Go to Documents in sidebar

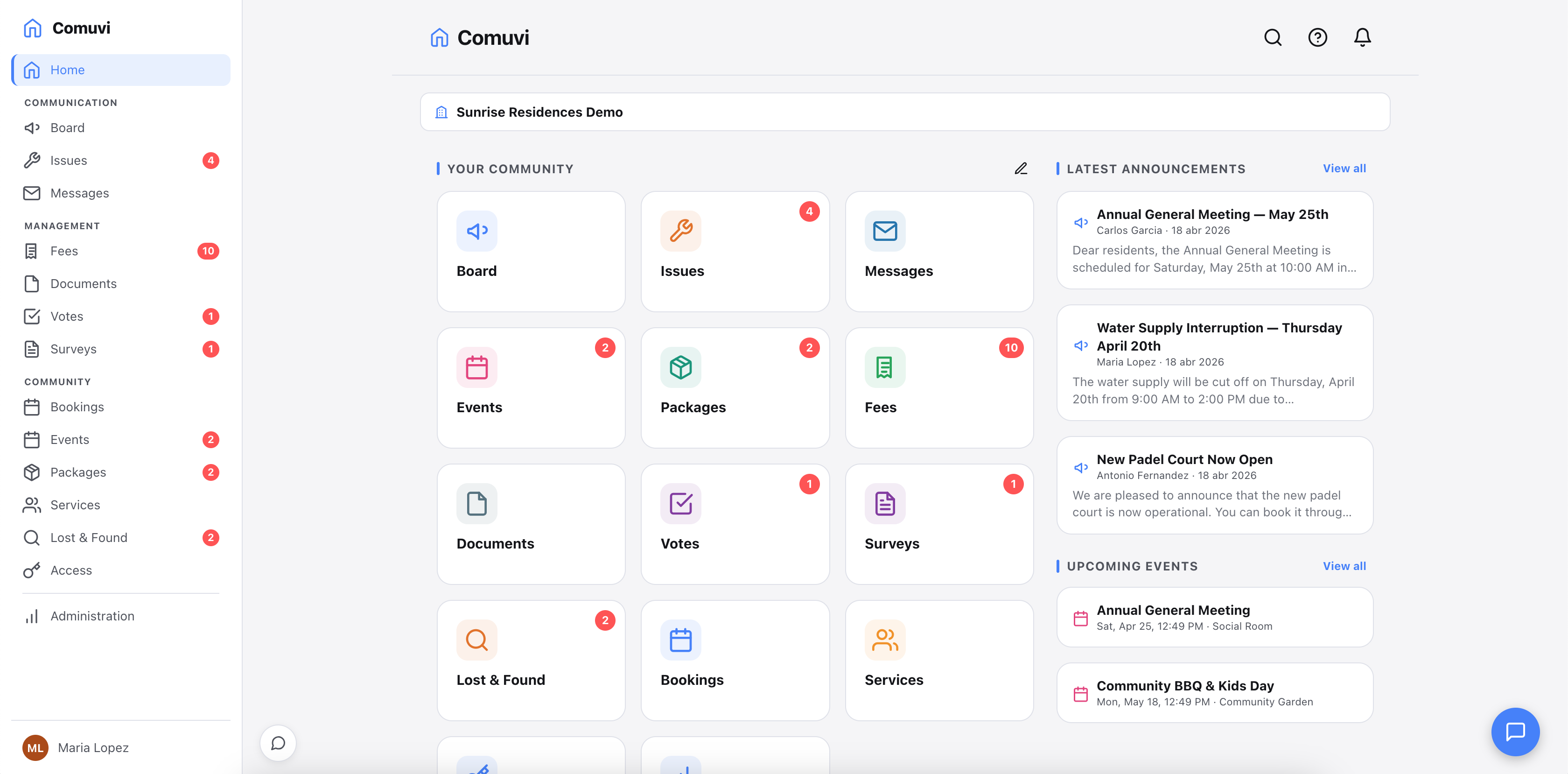coord(120,284)
